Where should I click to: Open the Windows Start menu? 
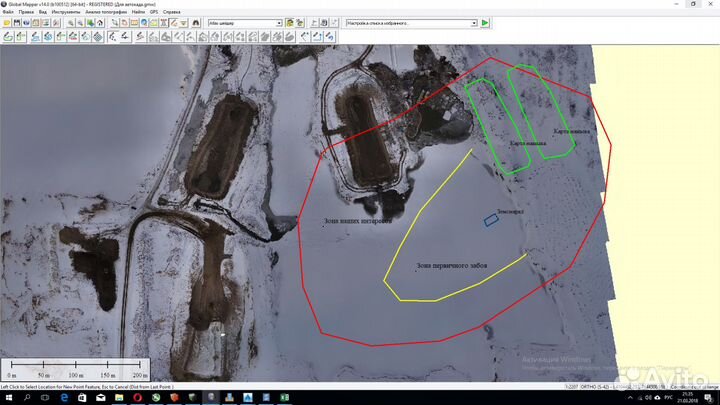tap(6, 398)
